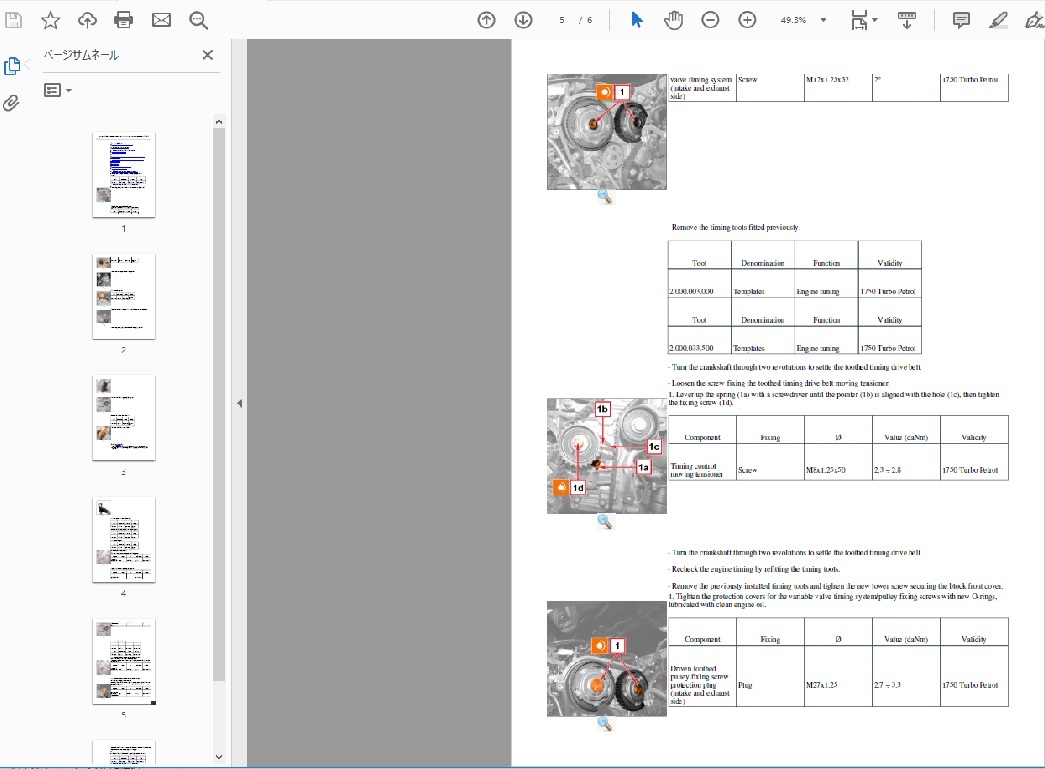Send file by email envelope icon
This screenshot has height=769, width=1045.
pyautogui.click(x=161, y=20)
